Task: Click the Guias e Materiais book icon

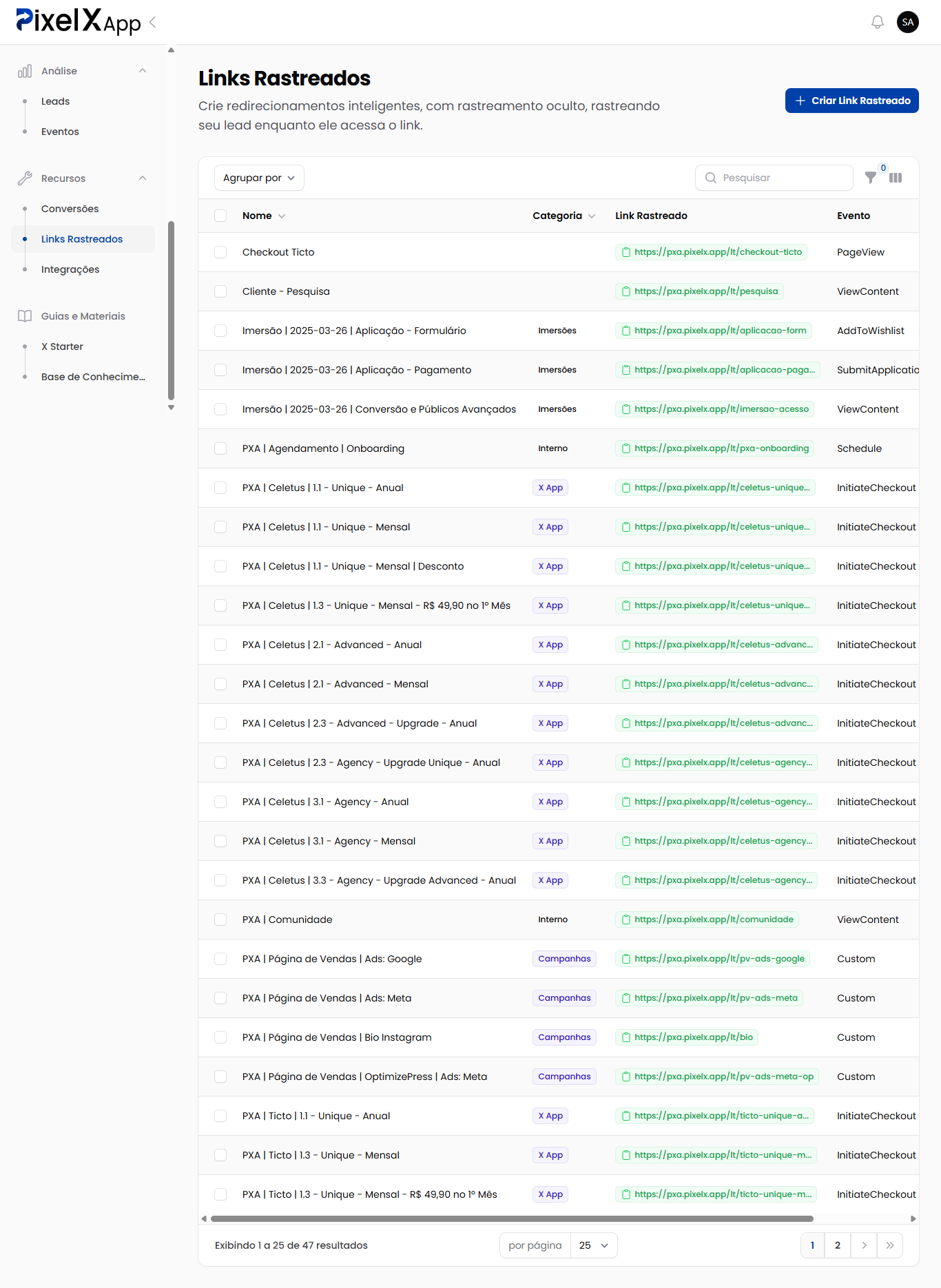Action: pyautogui.click(x=25, y=316)
